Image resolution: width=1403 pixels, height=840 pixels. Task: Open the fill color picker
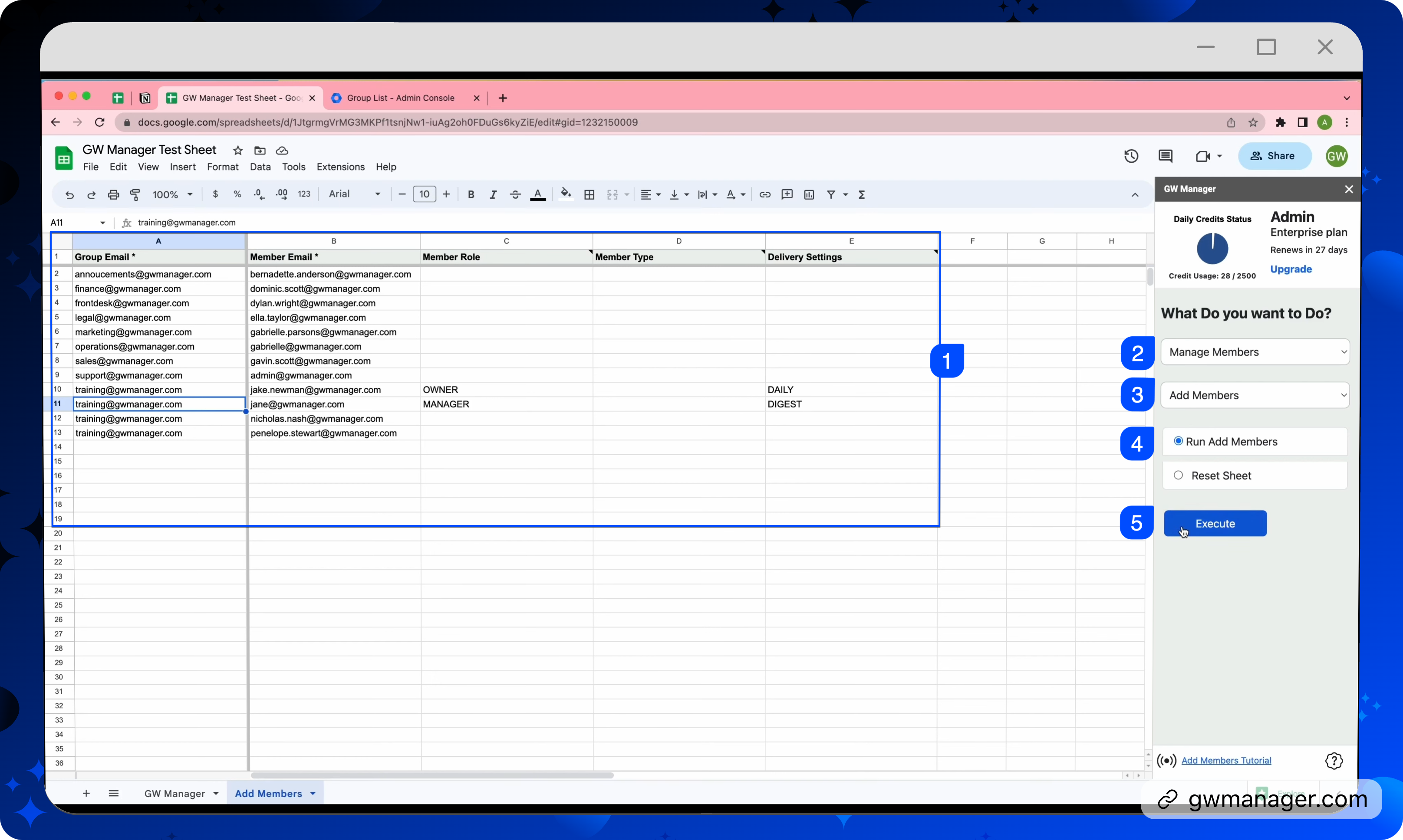(x=566, y=194)
